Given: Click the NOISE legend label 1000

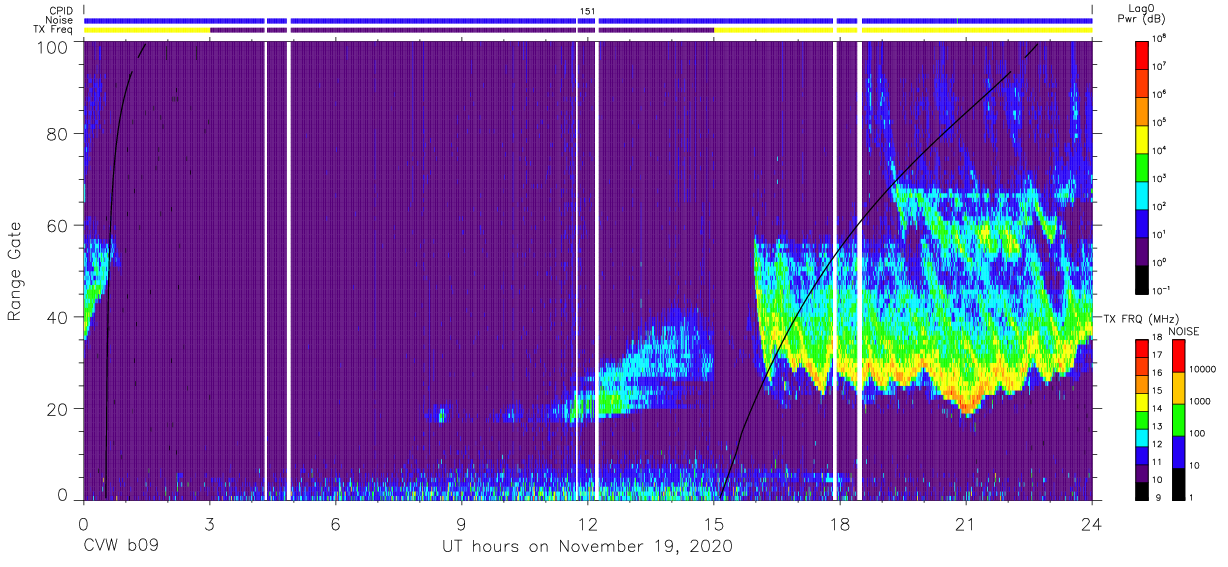Looking at the screenshot, I should pos(1202,401).
